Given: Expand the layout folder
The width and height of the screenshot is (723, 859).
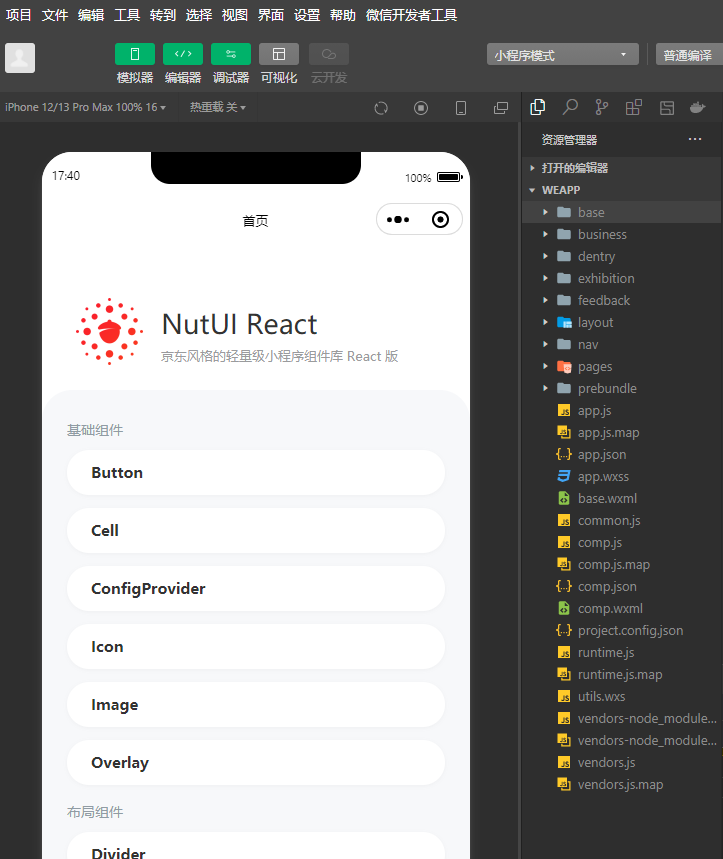Looking at the screenshot, I should pyautogui.click(x=622, y=322).
